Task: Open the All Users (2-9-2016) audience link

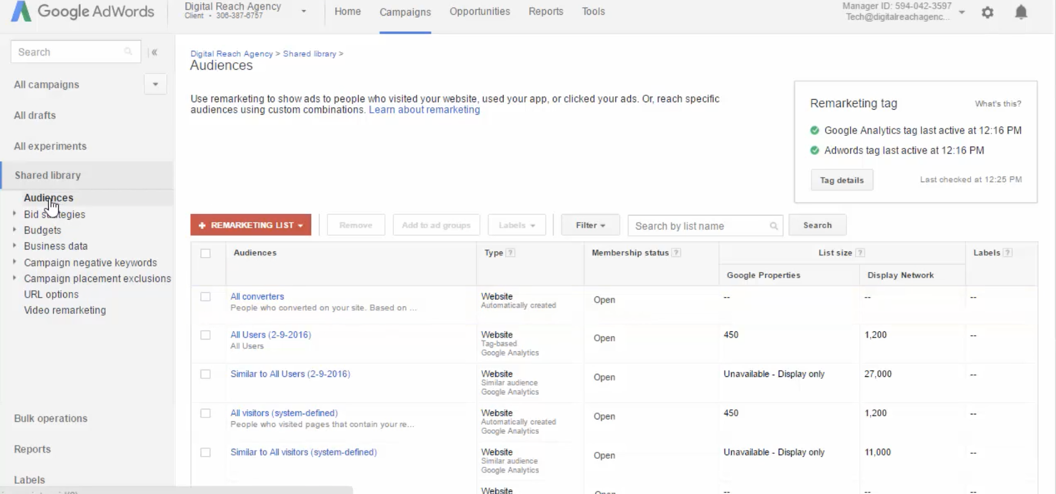Action: (x=271, y=335)
